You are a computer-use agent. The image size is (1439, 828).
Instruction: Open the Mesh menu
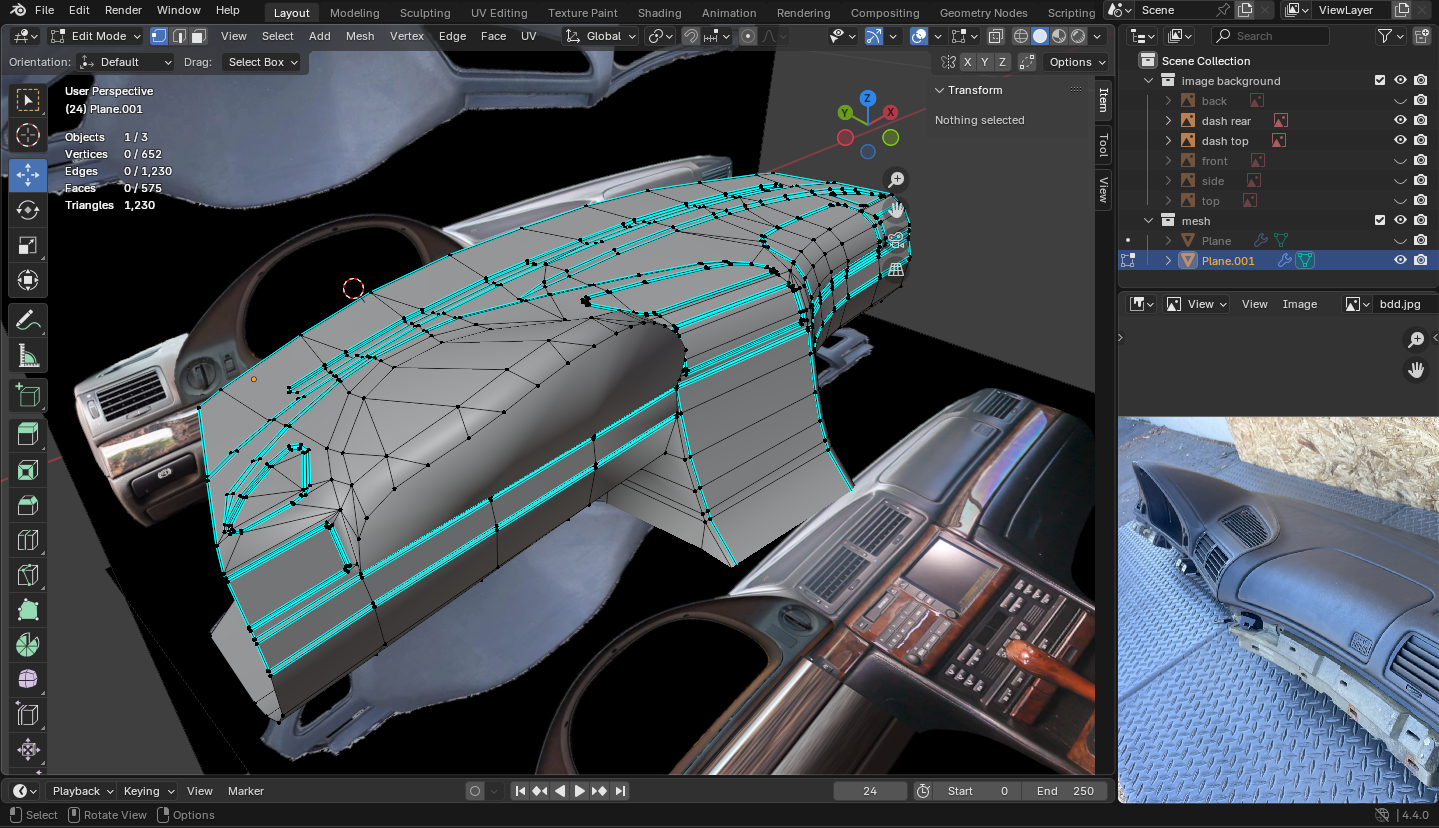coord(360,36)
